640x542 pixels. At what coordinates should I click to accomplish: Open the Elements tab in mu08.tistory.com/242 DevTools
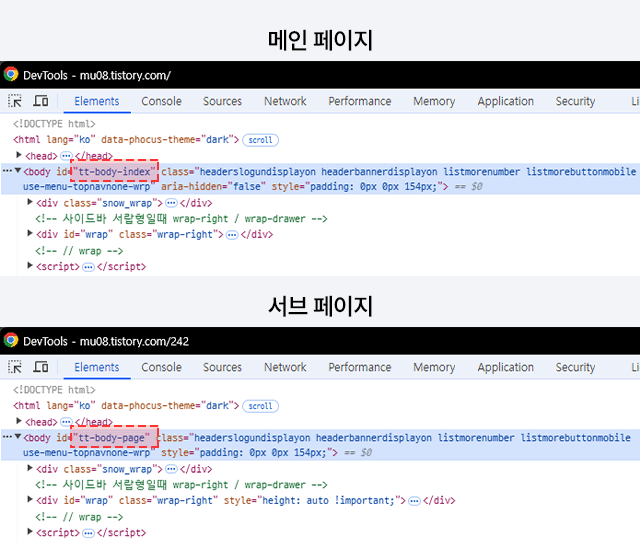pos(97,367)
